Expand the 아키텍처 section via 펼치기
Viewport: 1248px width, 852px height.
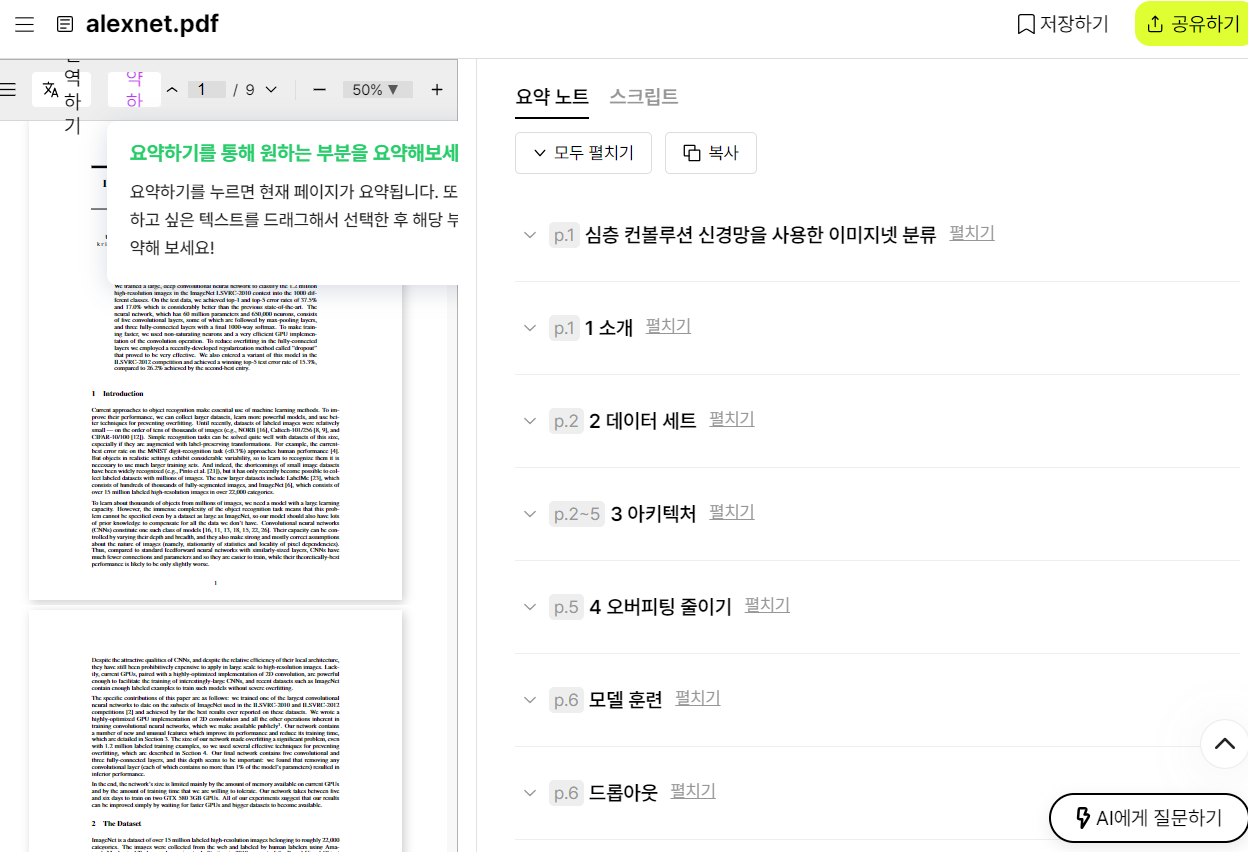[731, 512]
